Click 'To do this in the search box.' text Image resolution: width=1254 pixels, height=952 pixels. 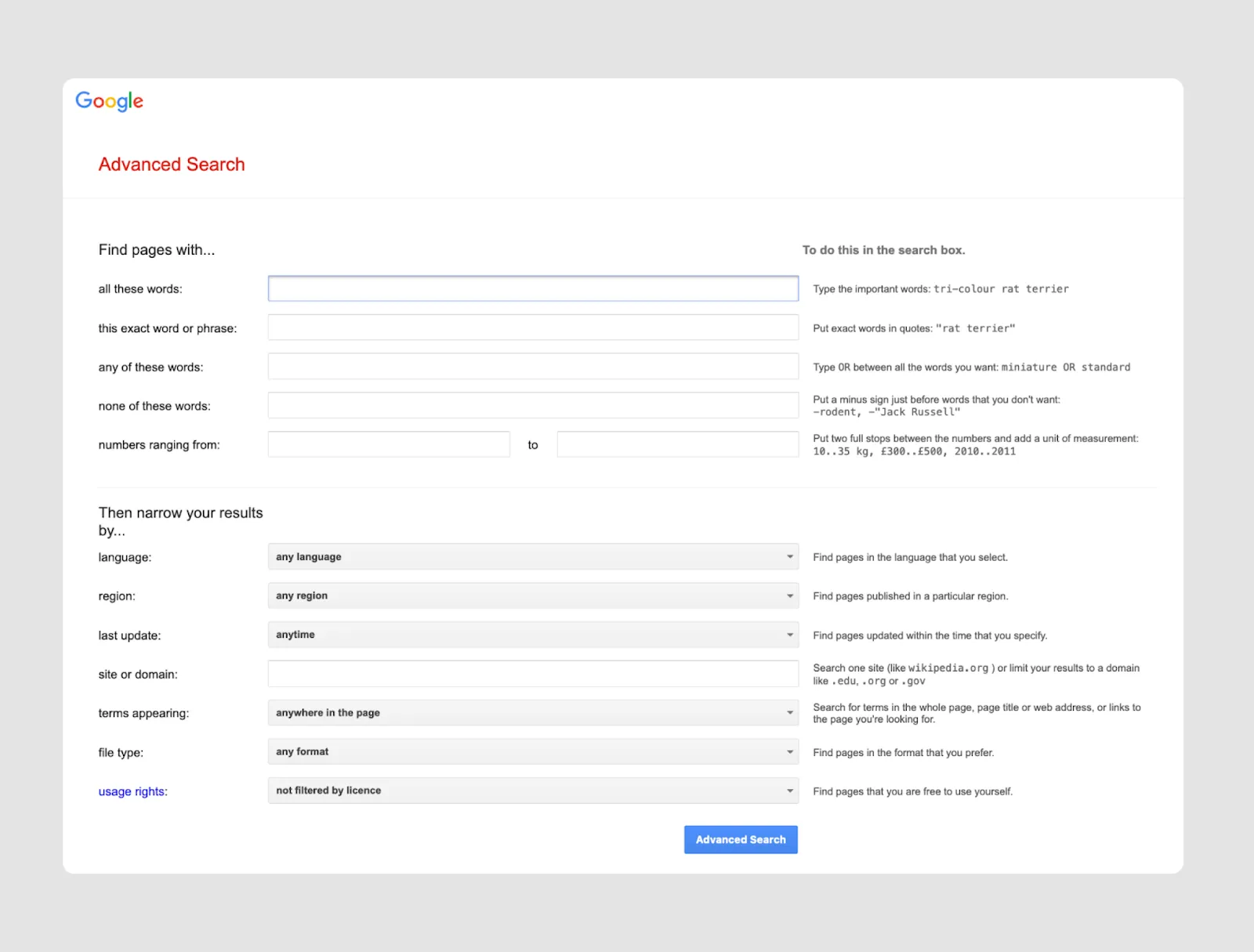883,250
